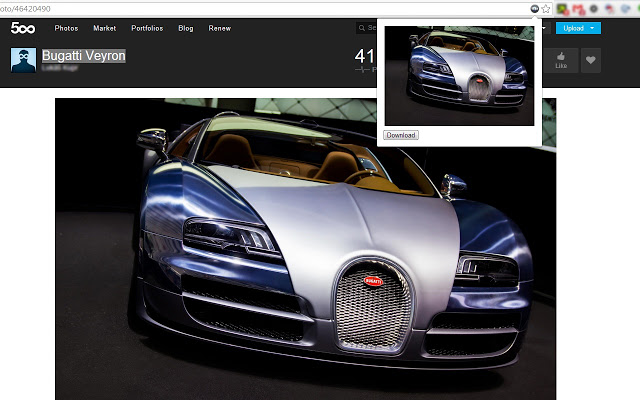Open the Market page

pos(104,28)
